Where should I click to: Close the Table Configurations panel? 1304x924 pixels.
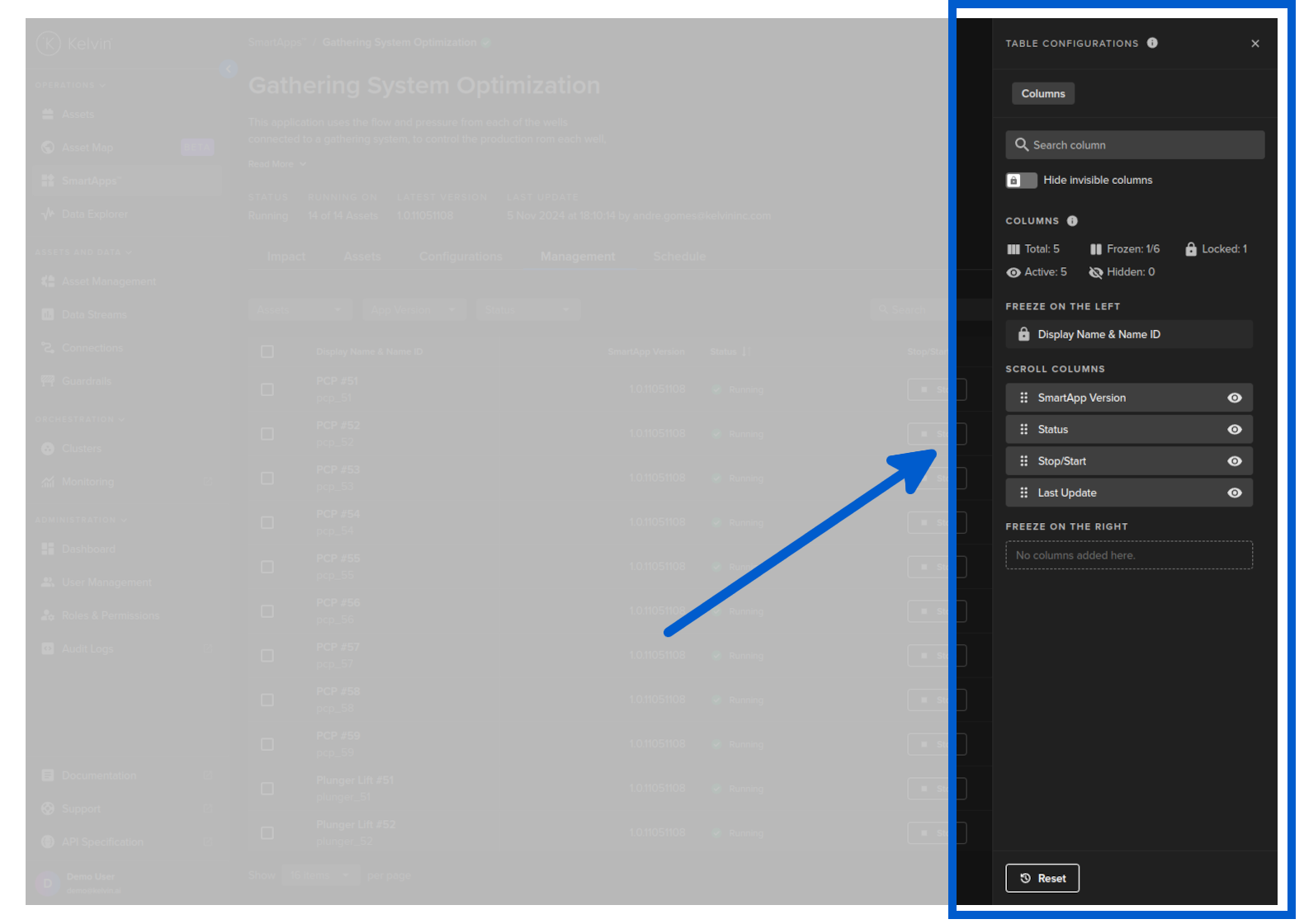coord(1254,44)
